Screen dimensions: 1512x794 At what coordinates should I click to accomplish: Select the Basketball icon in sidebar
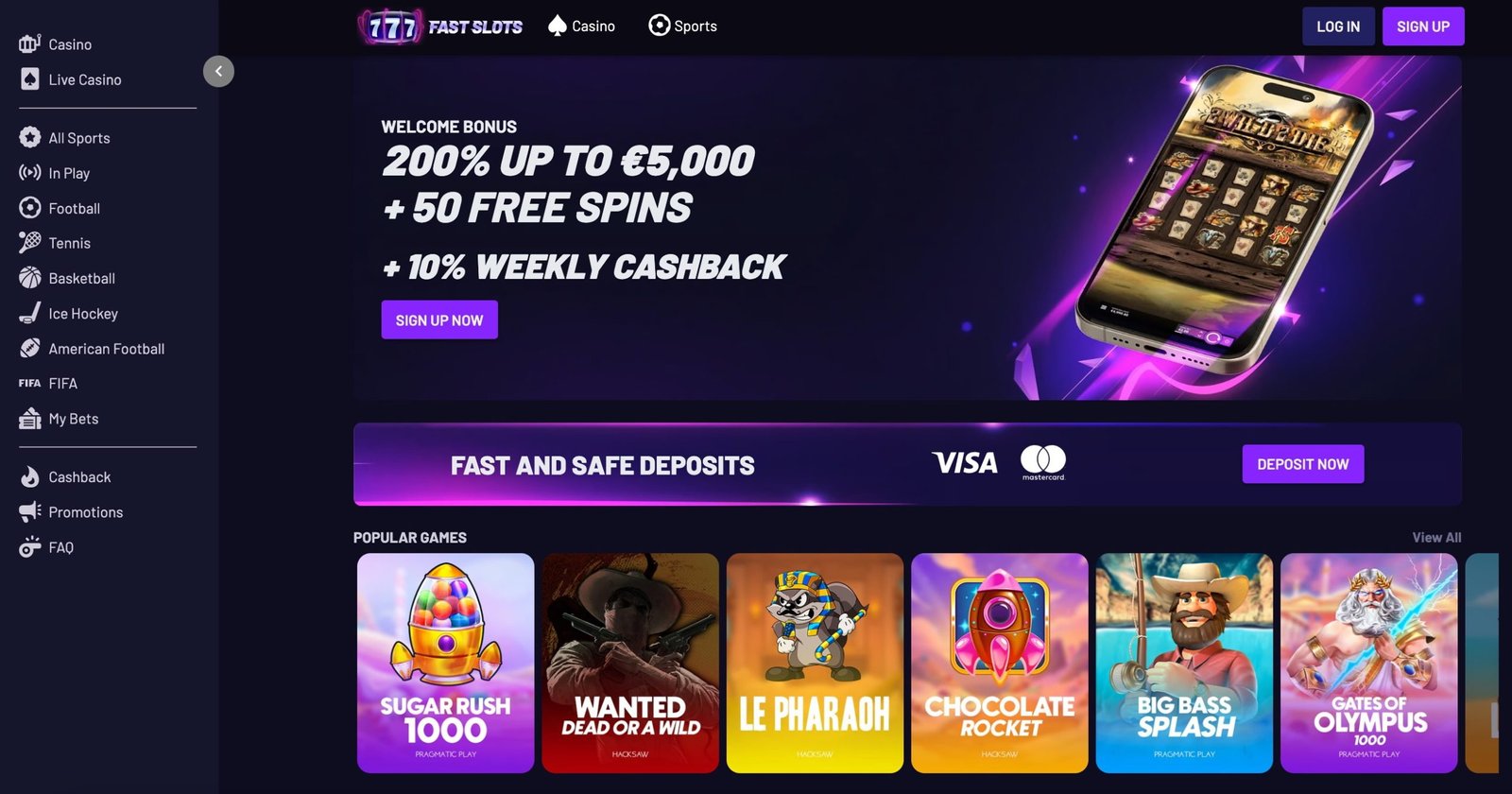(29, 278)
